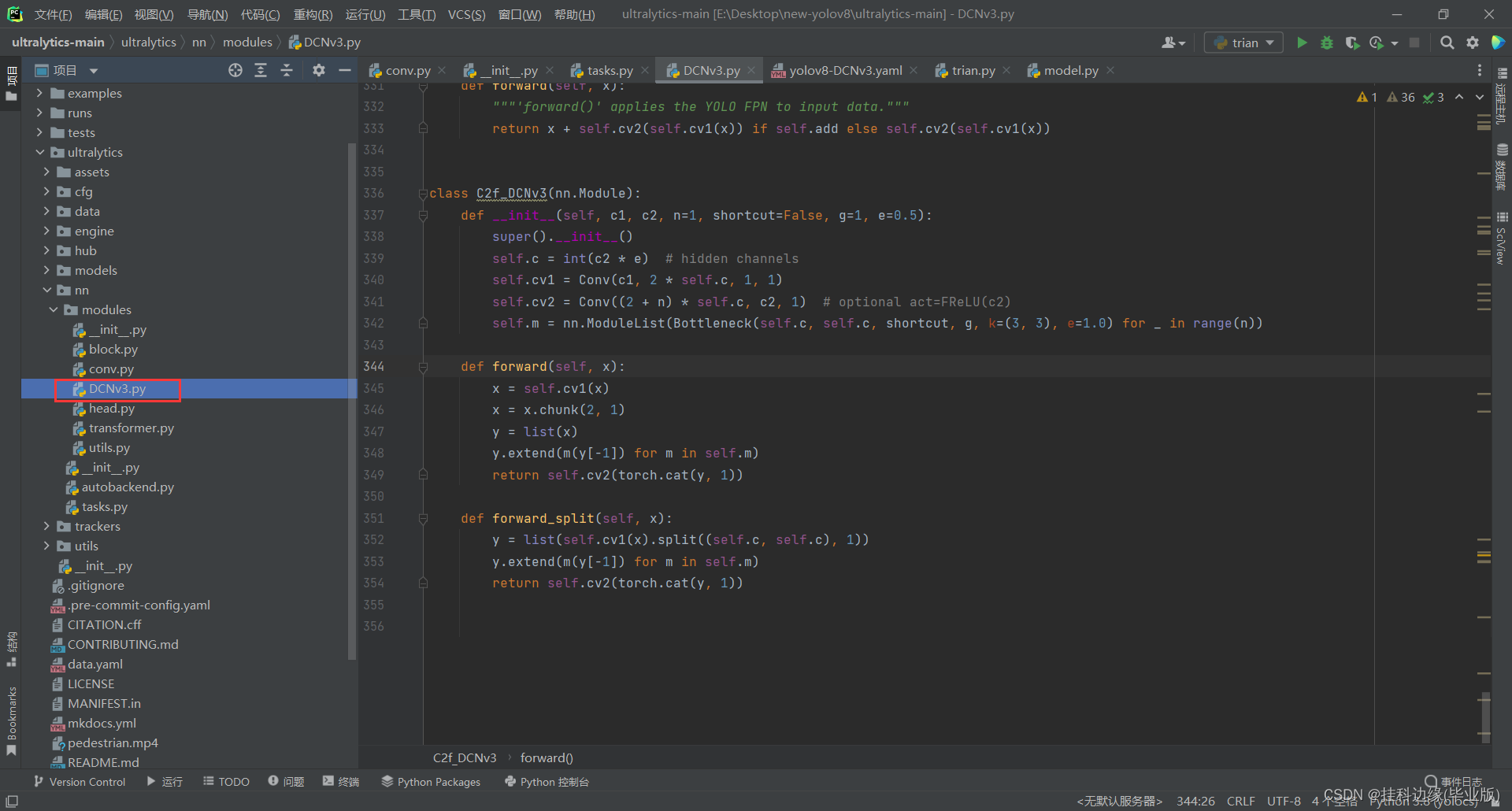The height and width of the screenshot is (811, 1512).
Task: Switch to the trian.py tab
Action: [x=973, y=70]
